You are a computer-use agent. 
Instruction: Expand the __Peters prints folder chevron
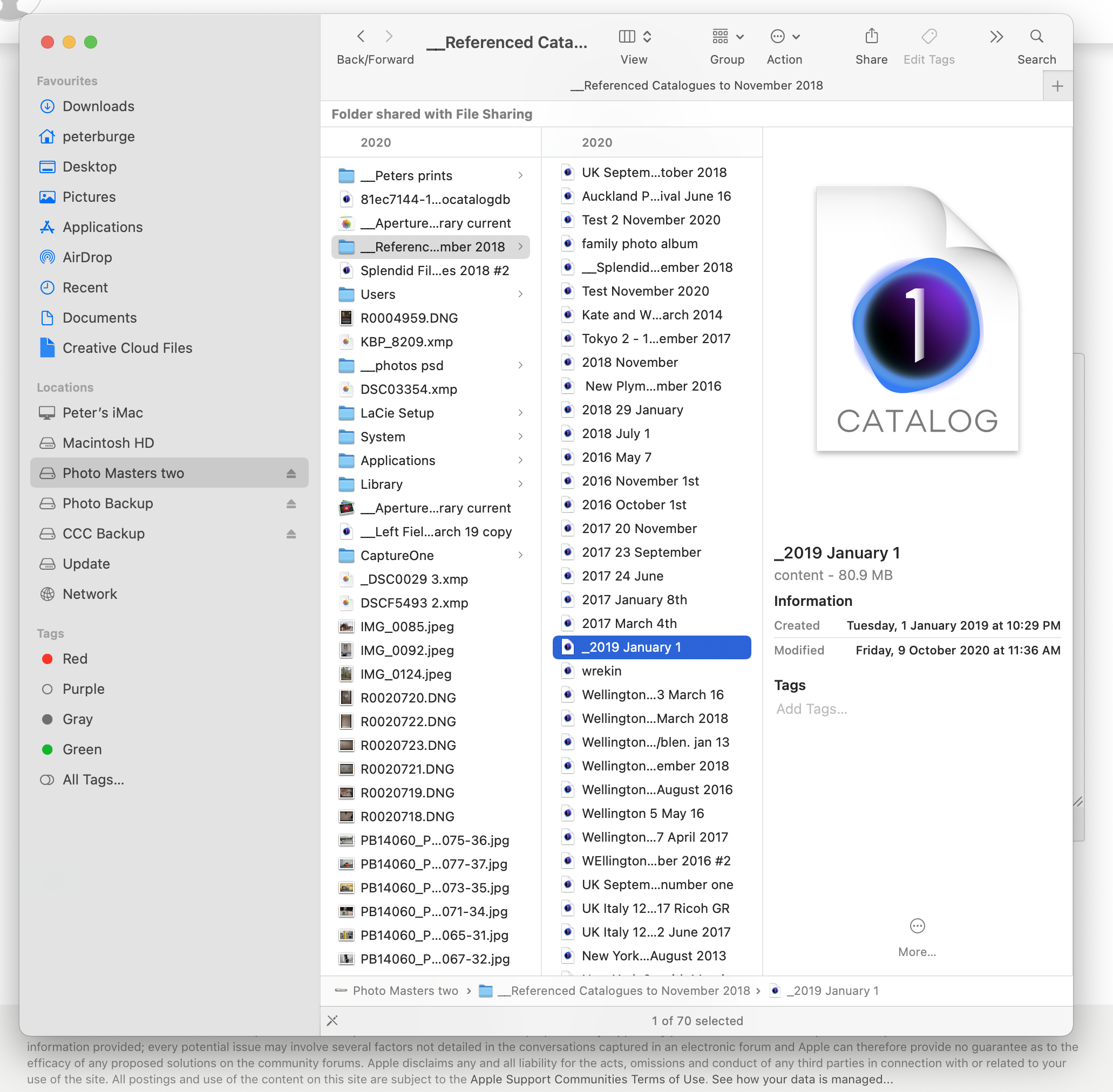click(x=520, y=175)
